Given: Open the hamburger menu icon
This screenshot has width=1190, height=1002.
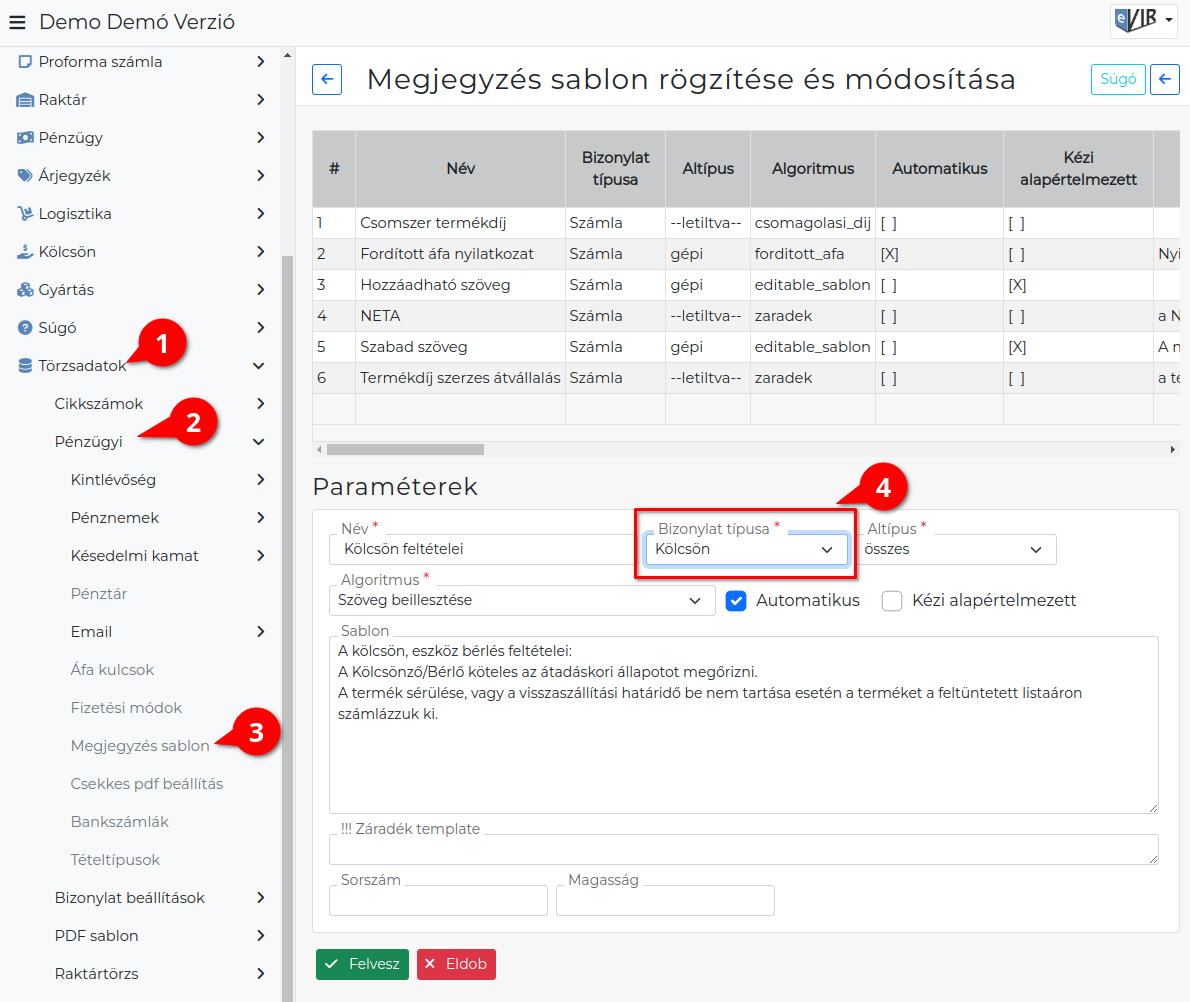Looking at the screenshot, I should (x=17, y=23).
